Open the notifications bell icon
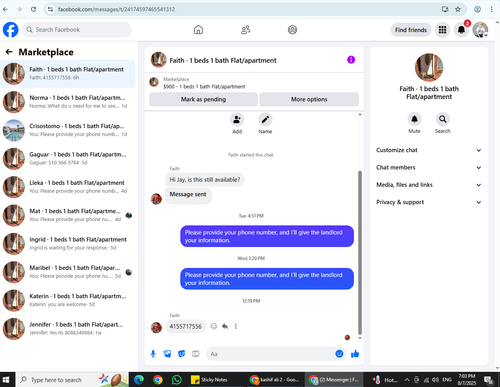 [x=461, y=30]
